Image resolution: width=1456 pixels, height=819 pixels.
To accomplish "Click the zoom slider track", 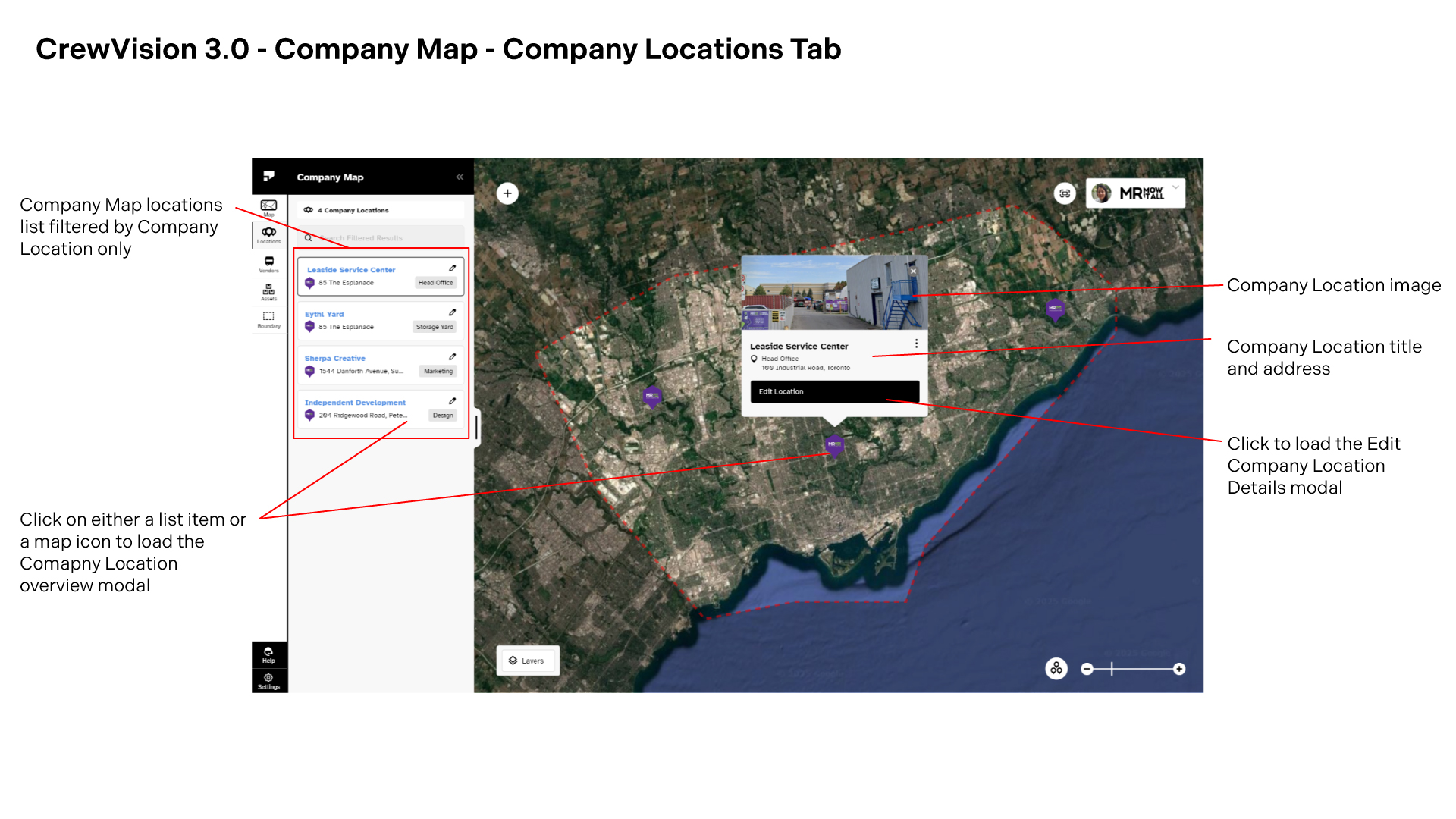I will 1133,669.
